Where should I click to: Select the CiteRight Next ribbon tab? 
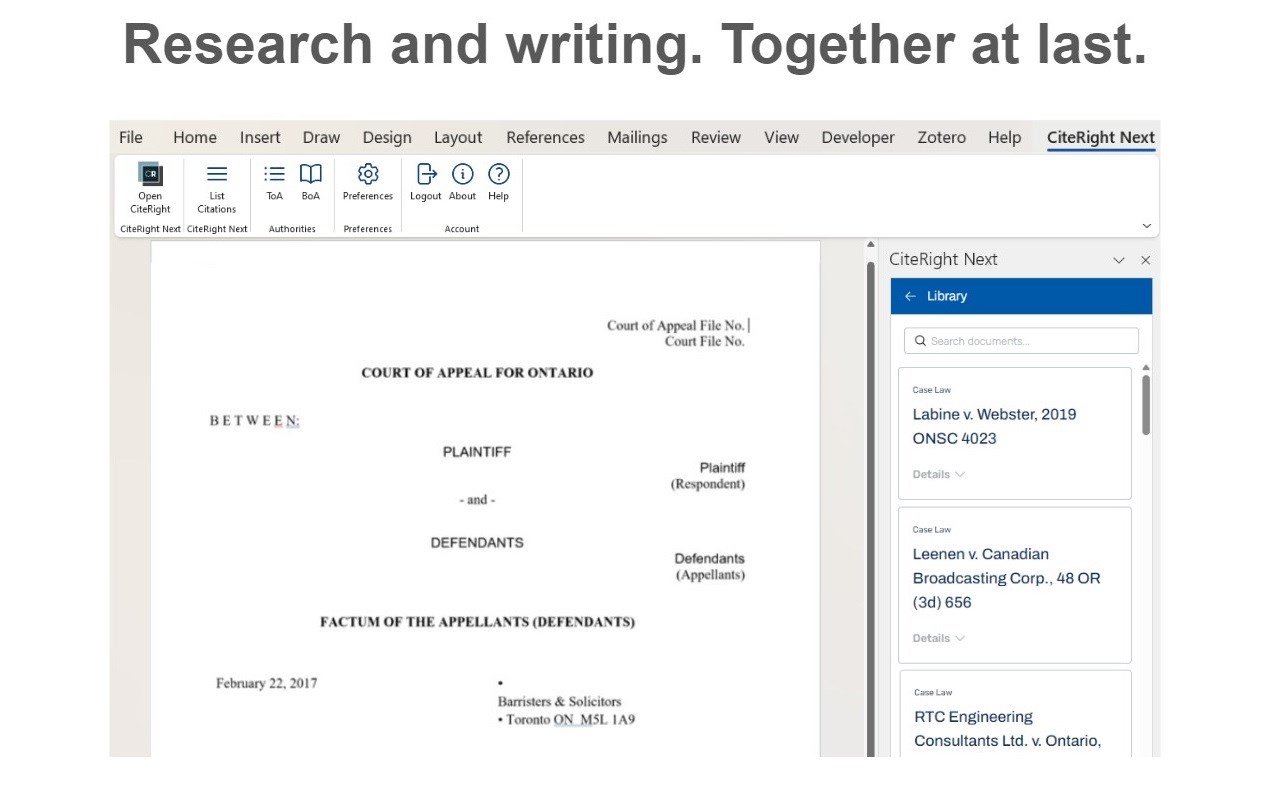point(1101,138)
